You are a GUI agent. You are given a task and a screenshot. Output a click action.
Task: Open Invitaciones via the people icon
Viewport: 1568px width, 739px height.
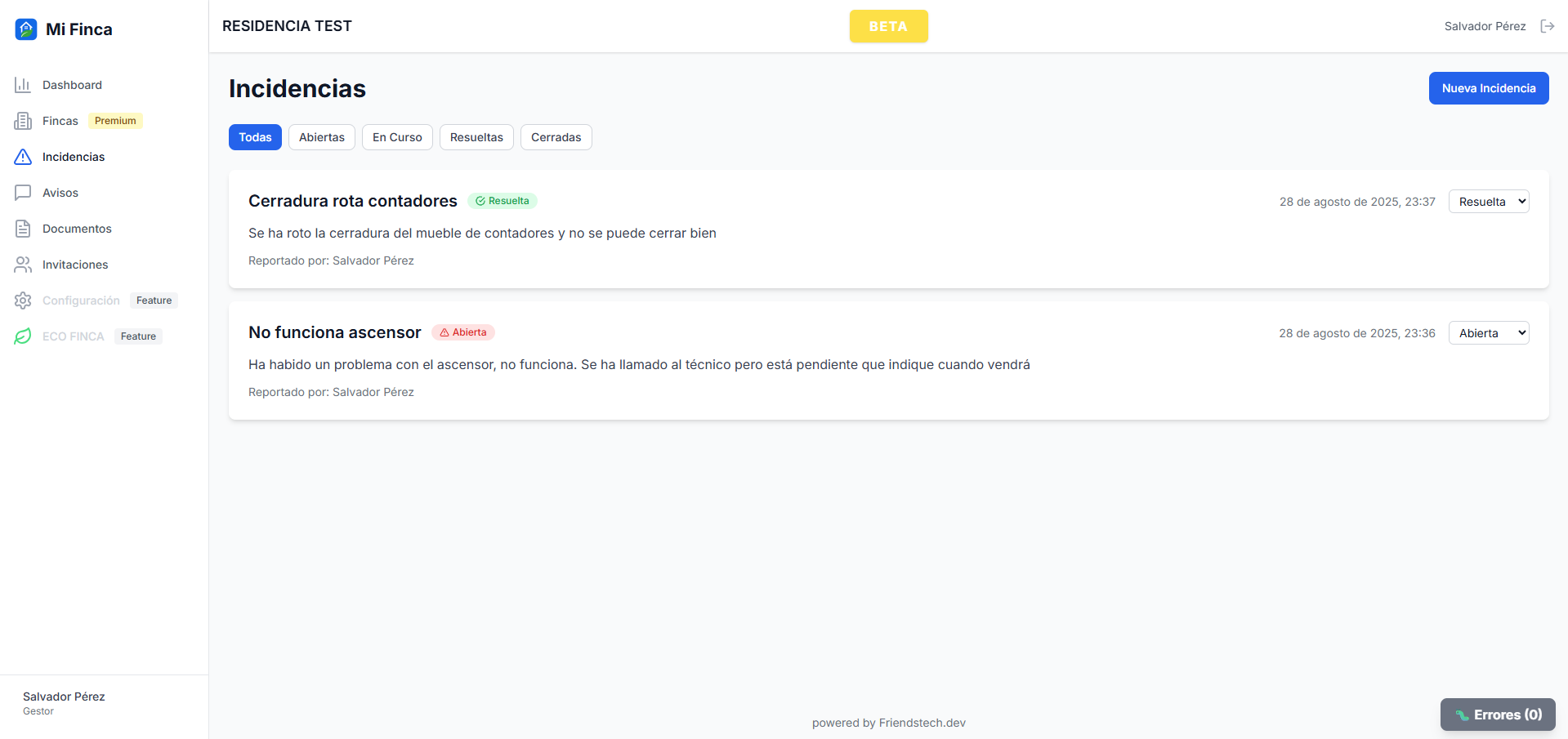pos(23,265)
